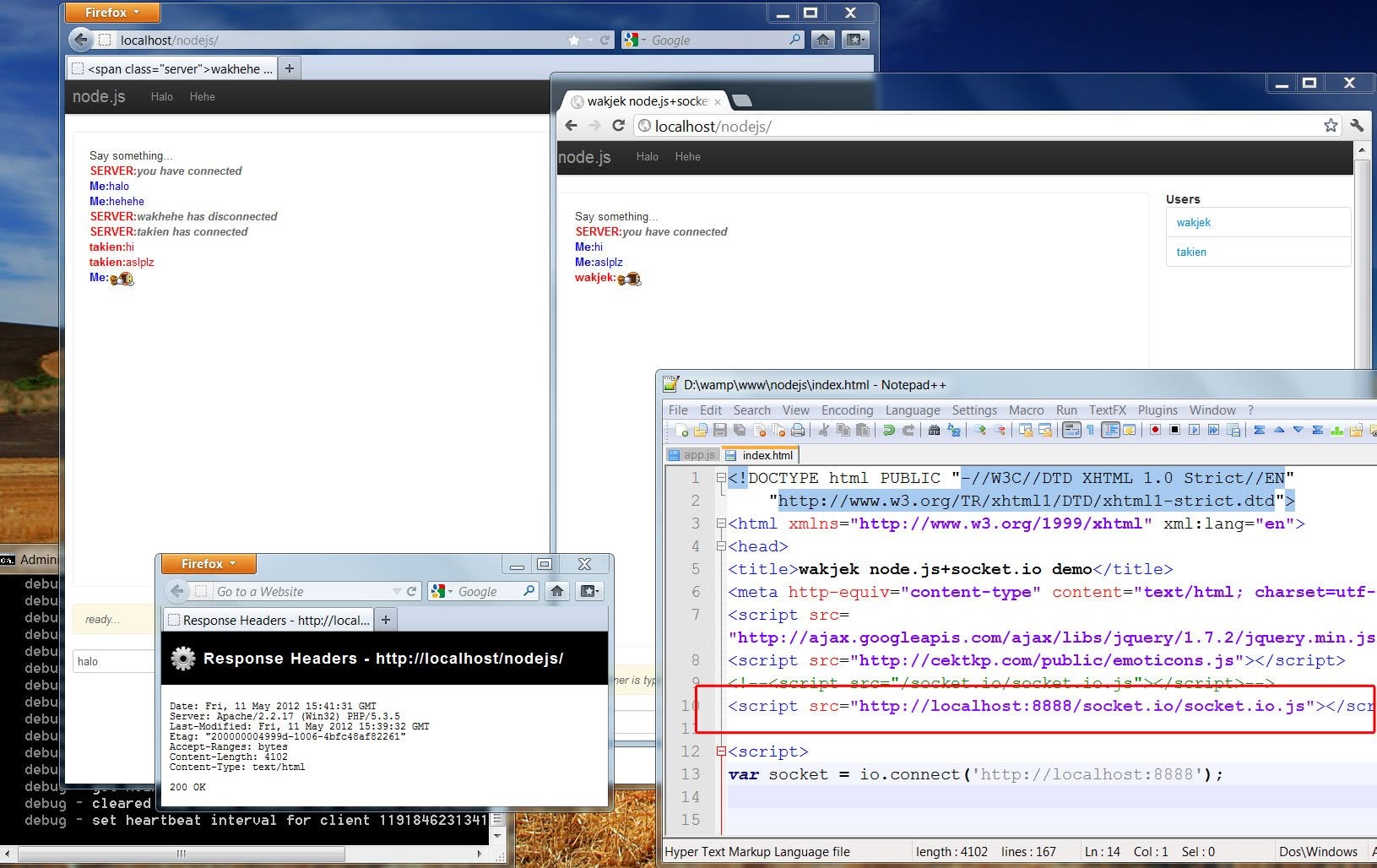1377x868 pixels.
Task: Open Firefox menu in Response Headers window
Action: tap(208, 564)
